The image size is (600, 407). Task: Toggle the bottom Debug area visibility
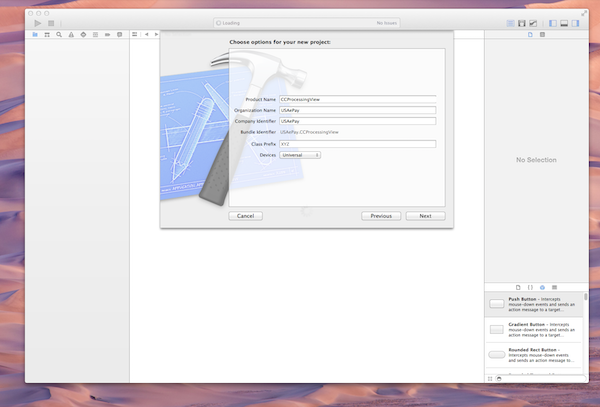click(565, 22)
